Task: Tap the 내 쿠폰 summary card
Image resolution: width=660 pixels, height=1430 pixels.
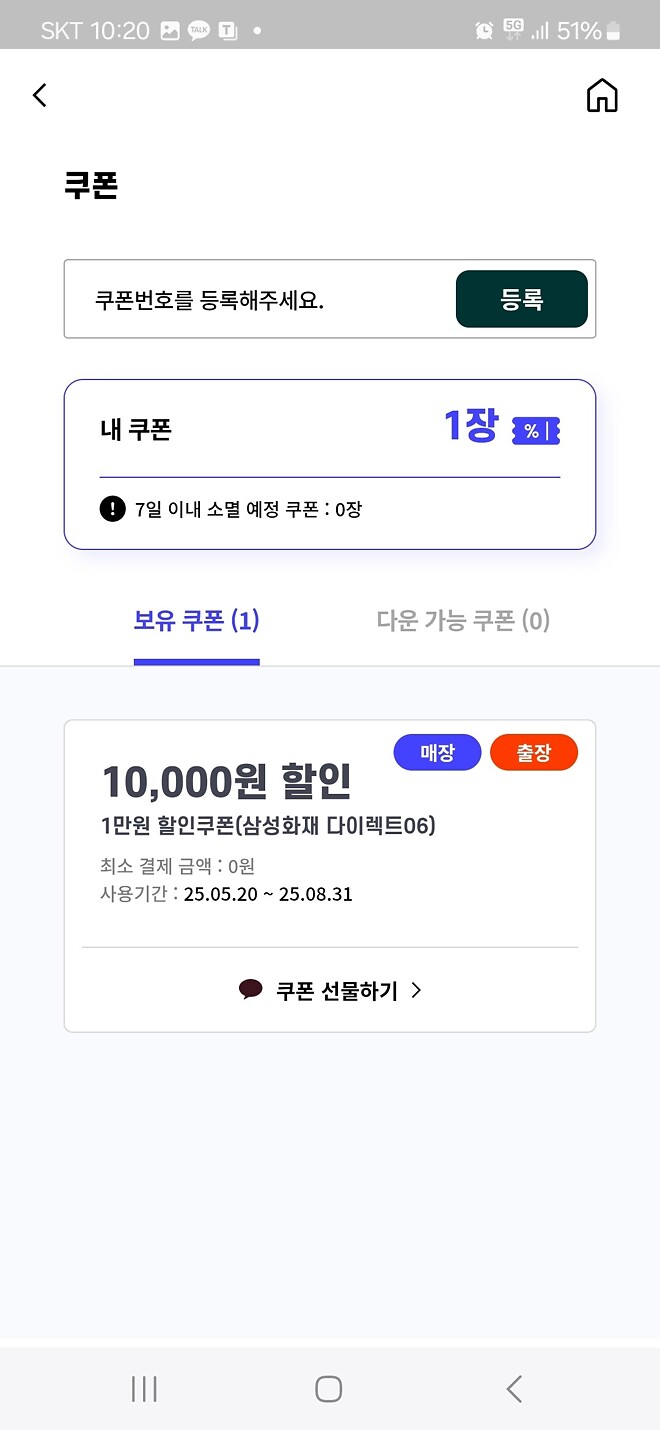Action: (330, 463)
